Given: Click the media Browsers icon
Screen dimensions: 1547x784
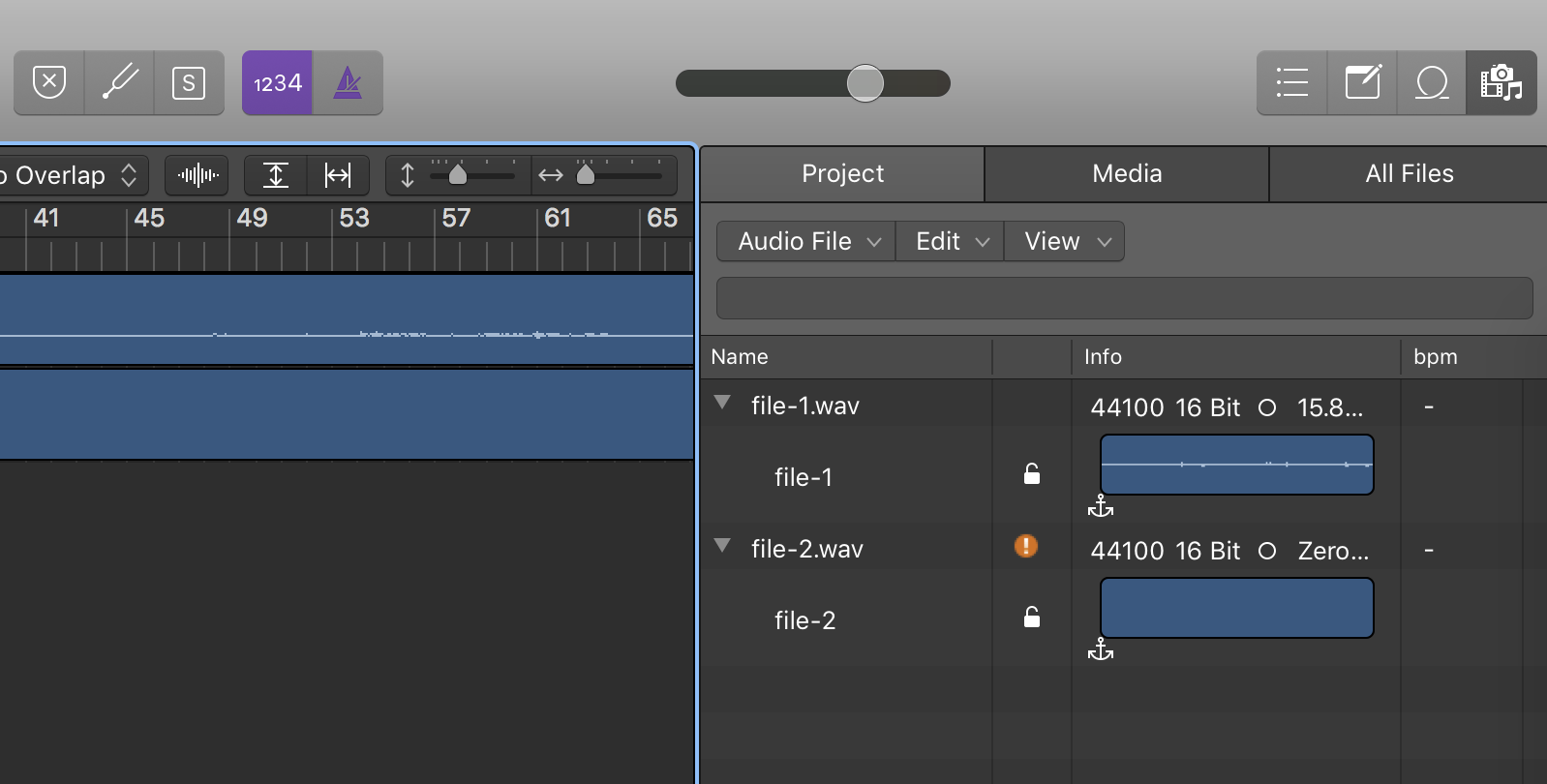Looking at the screenshot, I should click(x=1501, y=83).
